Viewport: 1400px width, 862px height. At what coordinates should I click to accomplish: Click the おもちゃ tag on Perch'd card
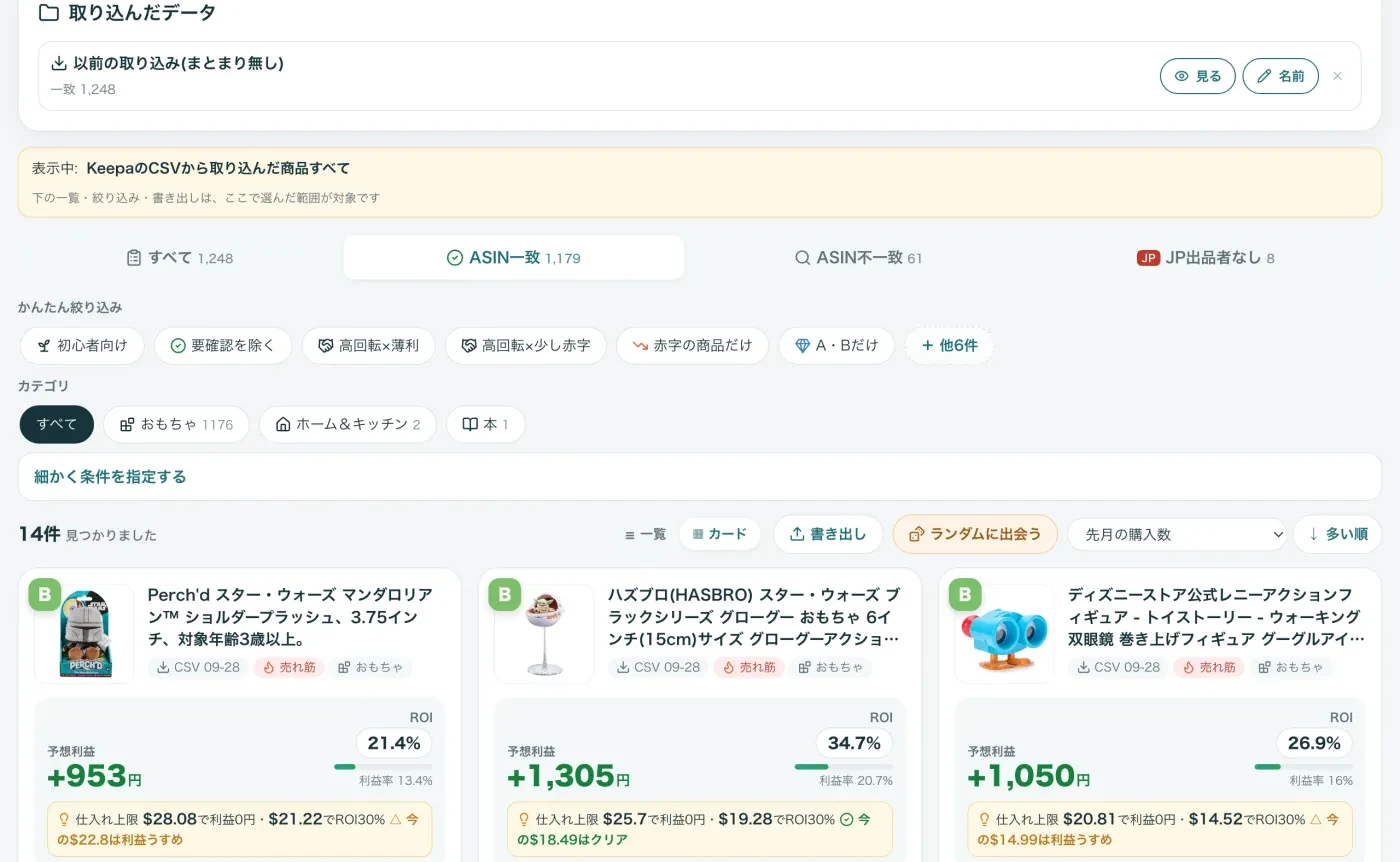370,667
